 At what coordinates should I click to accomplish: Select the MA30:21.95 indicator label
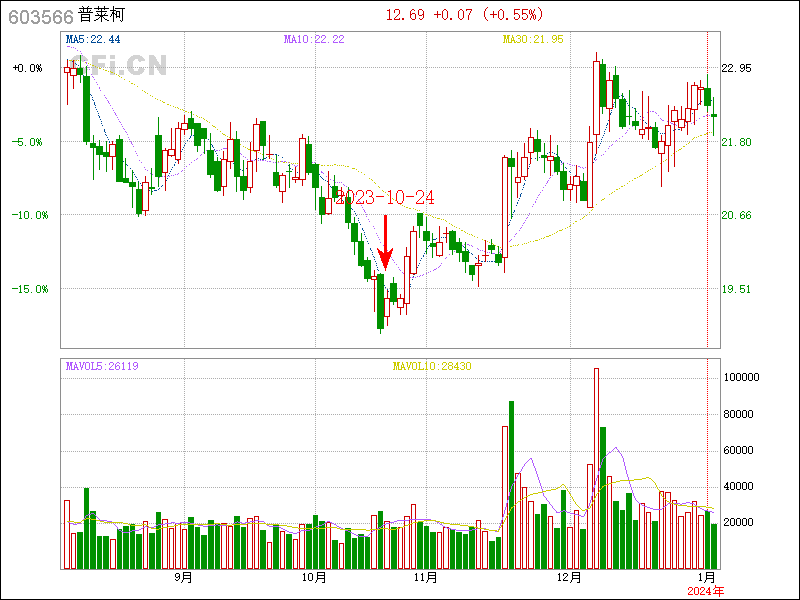coord(533,39)
